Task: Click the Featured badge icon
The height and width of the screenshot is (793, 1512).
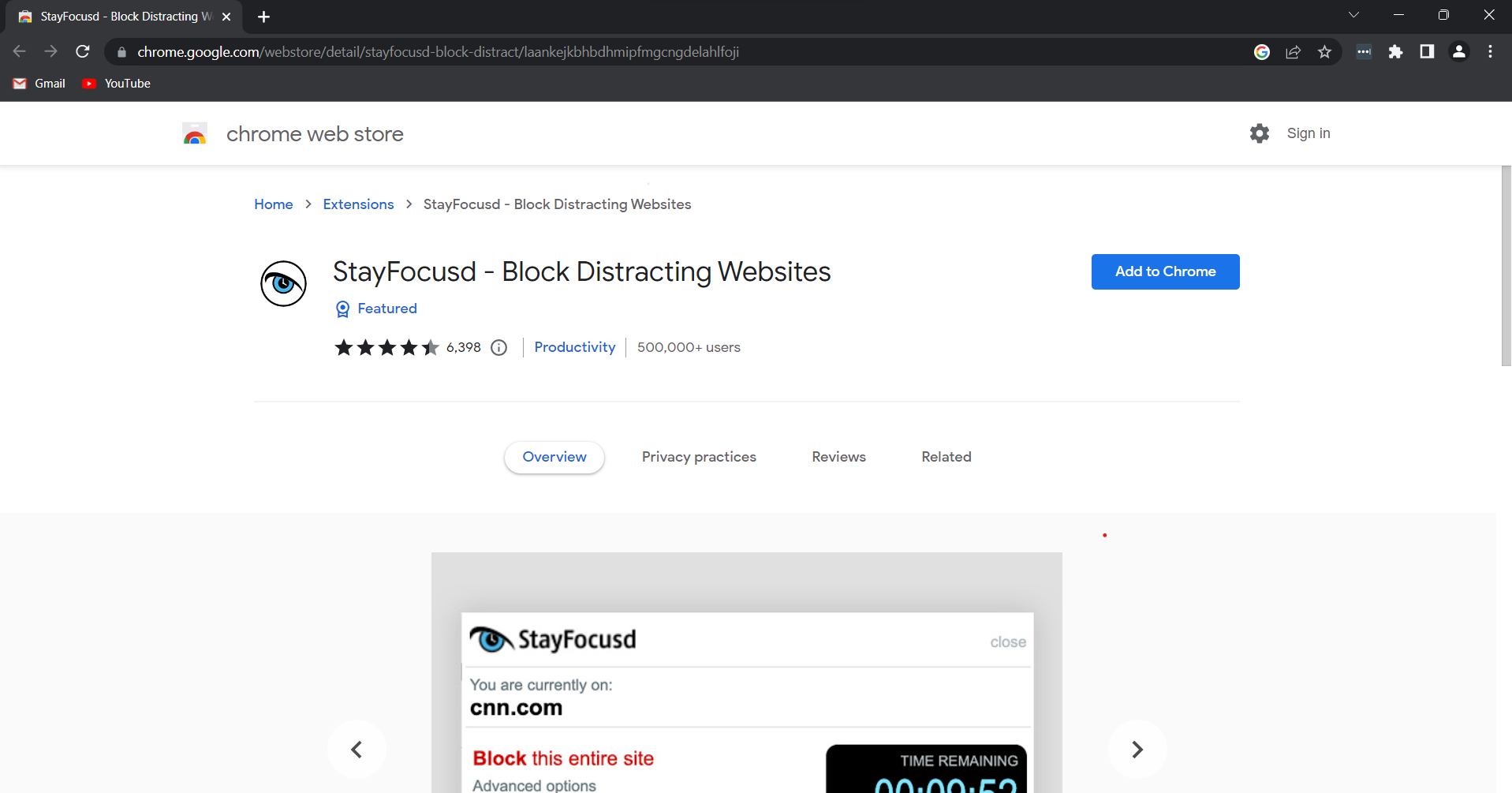Action: 342,309
